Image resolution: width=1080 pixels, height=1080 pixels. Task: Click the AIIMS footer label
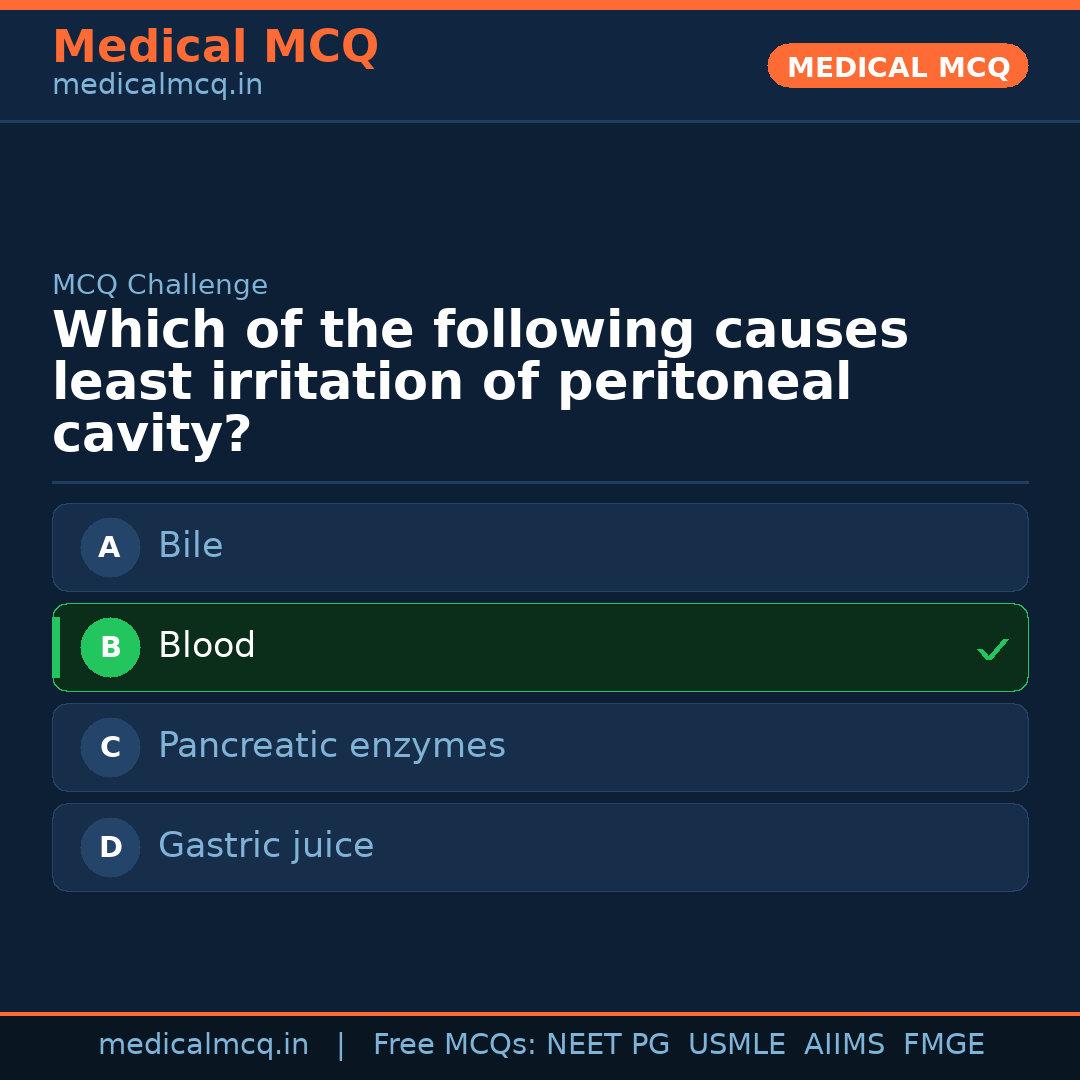pos(845,1043)
